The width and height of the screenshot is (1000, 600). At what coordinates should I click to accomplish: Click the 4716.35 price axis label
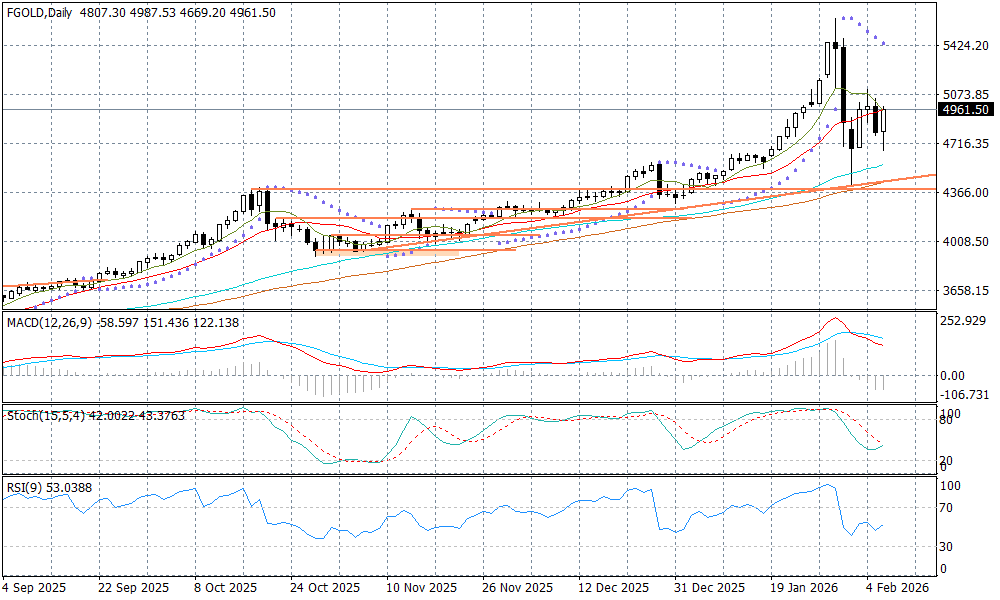tap(965, 144)
